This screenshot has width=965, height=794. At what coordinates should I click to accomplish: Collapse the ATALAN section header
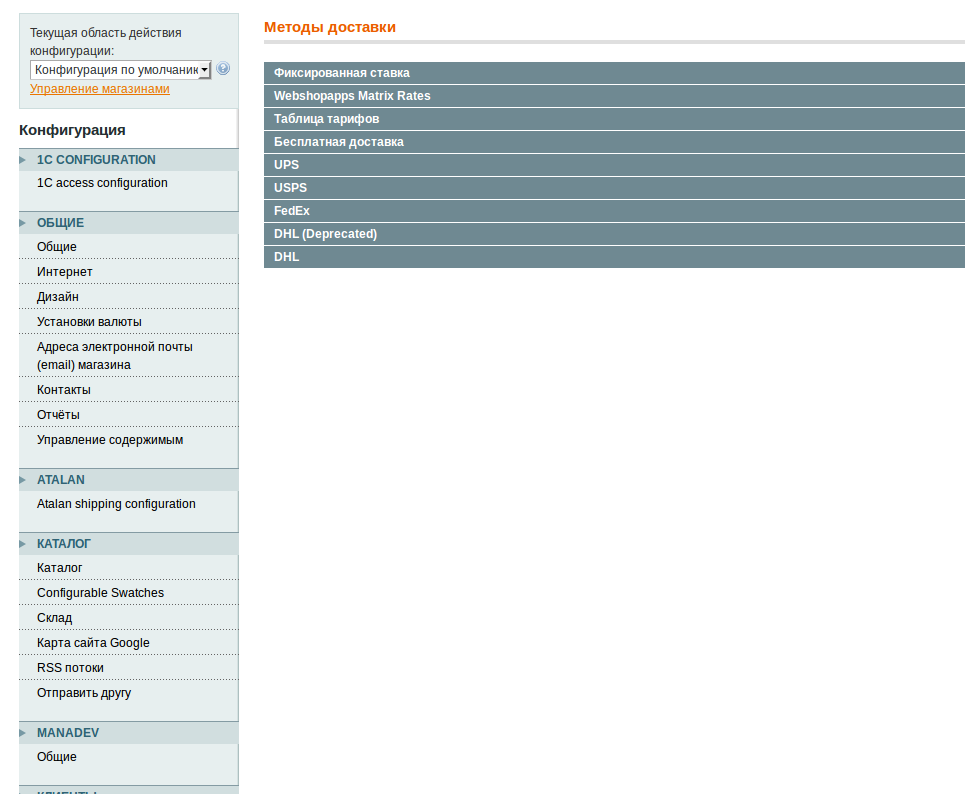pyautogui.click(x=129, y=480)
